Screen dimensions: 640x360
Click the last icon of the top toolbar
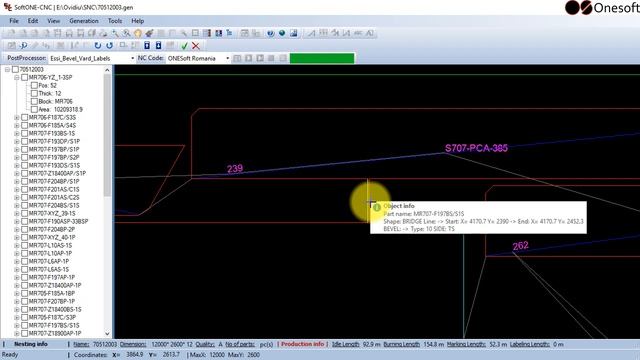click(x=369, y=33)
